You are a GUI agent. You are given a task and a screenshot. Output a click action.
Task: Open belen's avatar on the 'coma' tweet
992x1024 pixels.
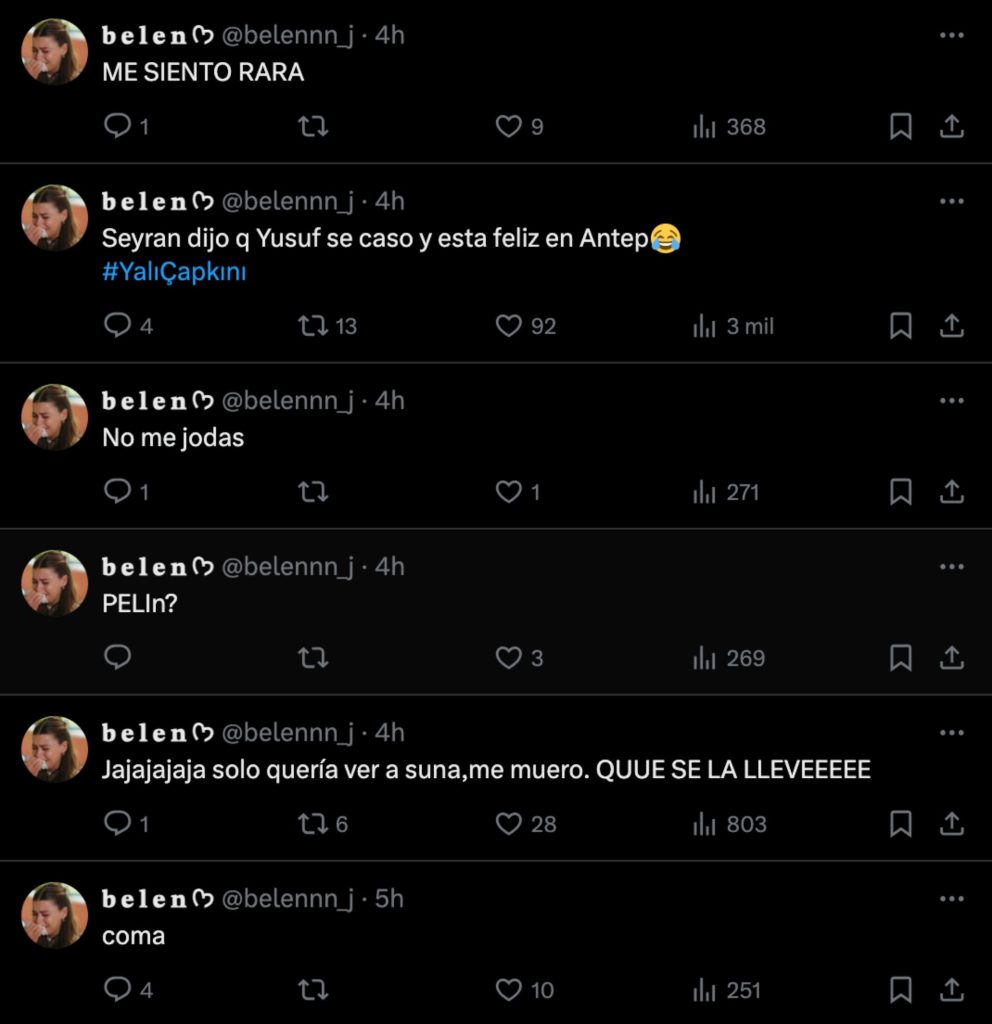coord(54,915)
